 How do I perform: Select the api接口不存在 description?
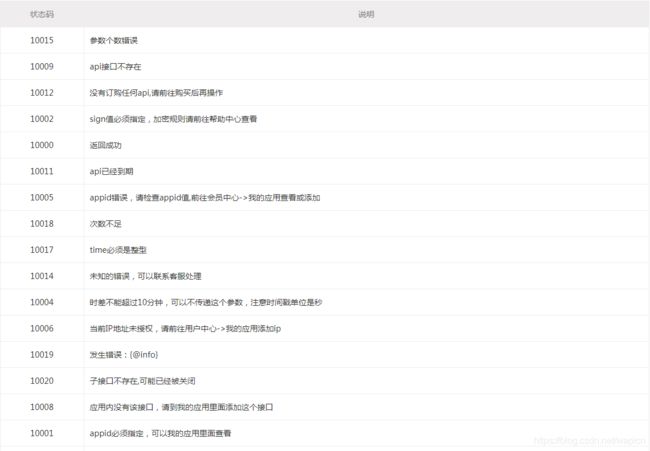(x=115, y=66)
